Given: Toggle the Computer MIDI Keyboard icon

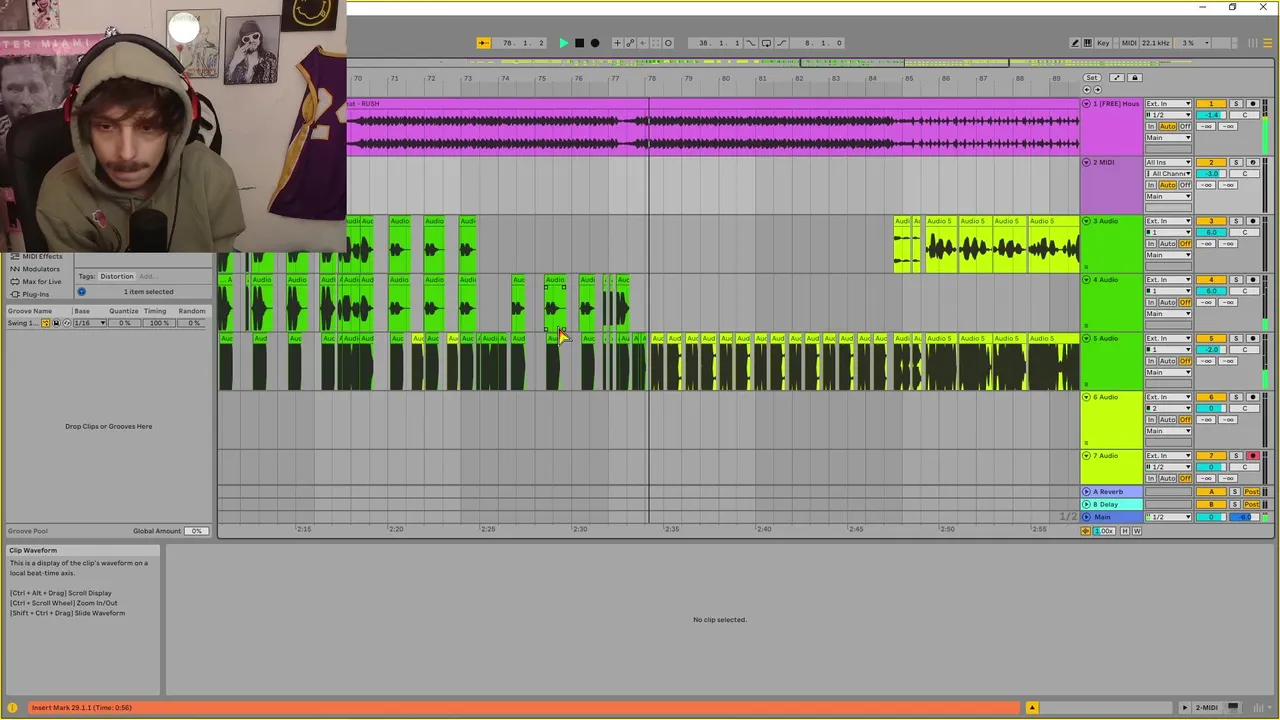Looking at the screenshot, I should [1087, 43].
